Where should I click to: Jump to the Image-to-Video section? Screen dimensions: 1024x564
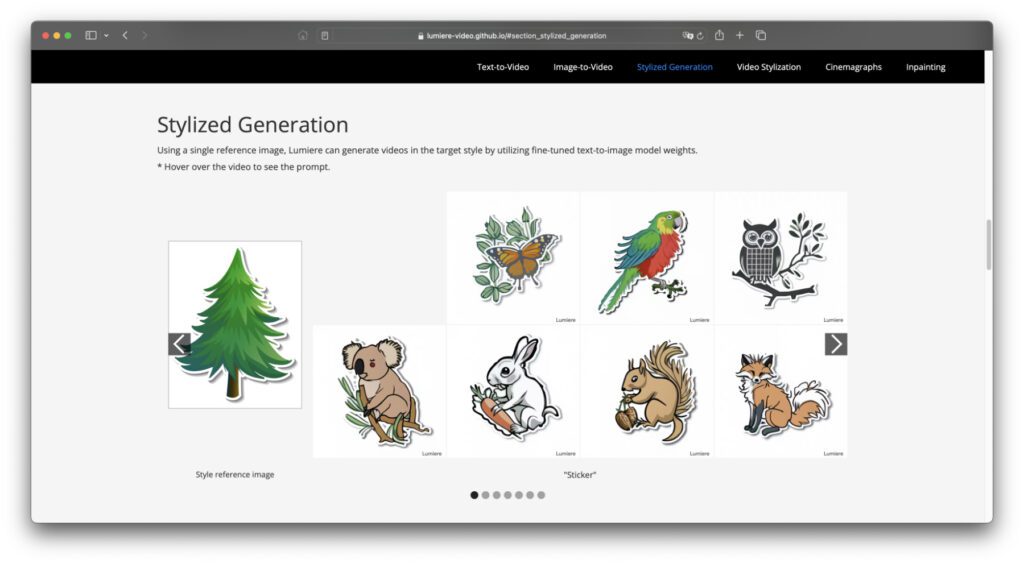pos(583,67)
